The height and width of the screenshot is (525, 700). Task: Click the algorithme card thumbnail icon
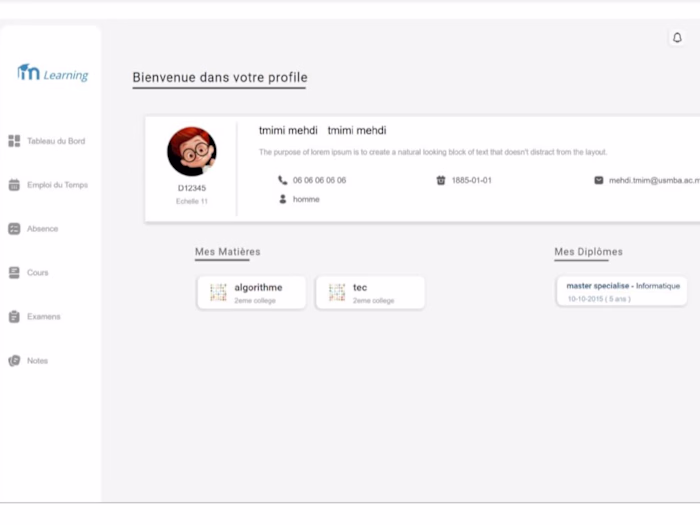coord(218,292)
